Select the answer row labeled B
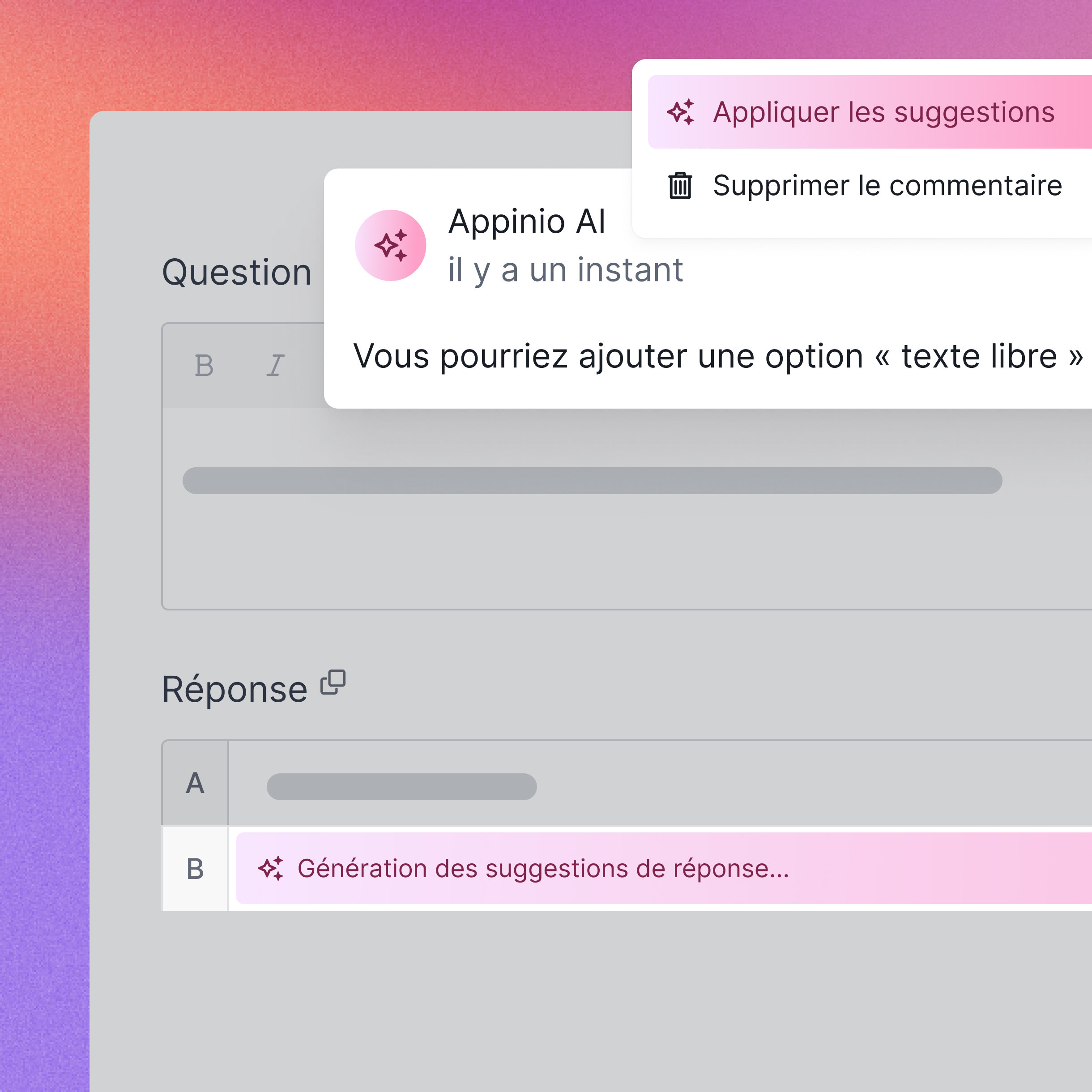 coord(195,869)
